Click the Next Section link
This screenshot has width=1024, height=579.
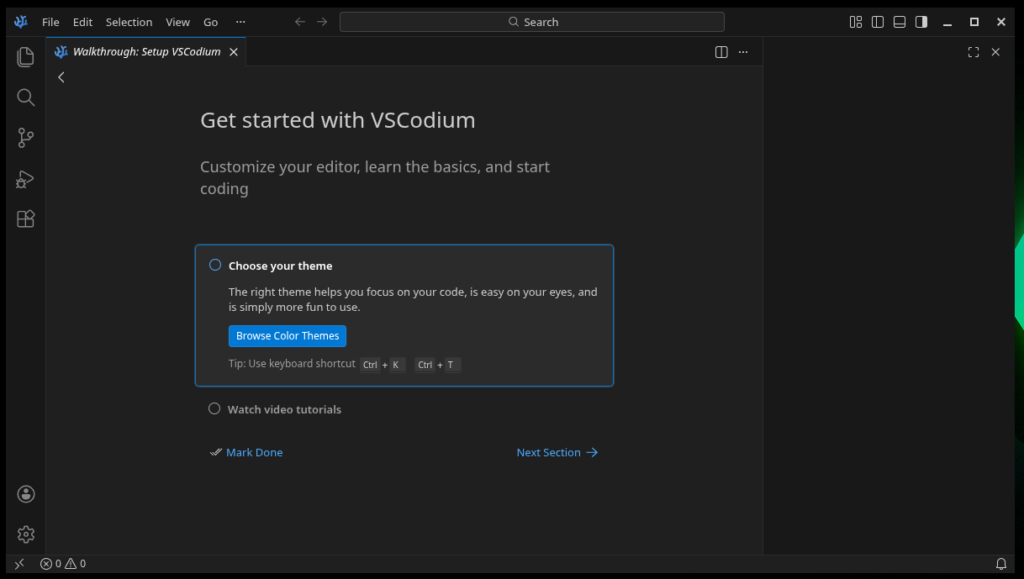click(x=557, y=452)
